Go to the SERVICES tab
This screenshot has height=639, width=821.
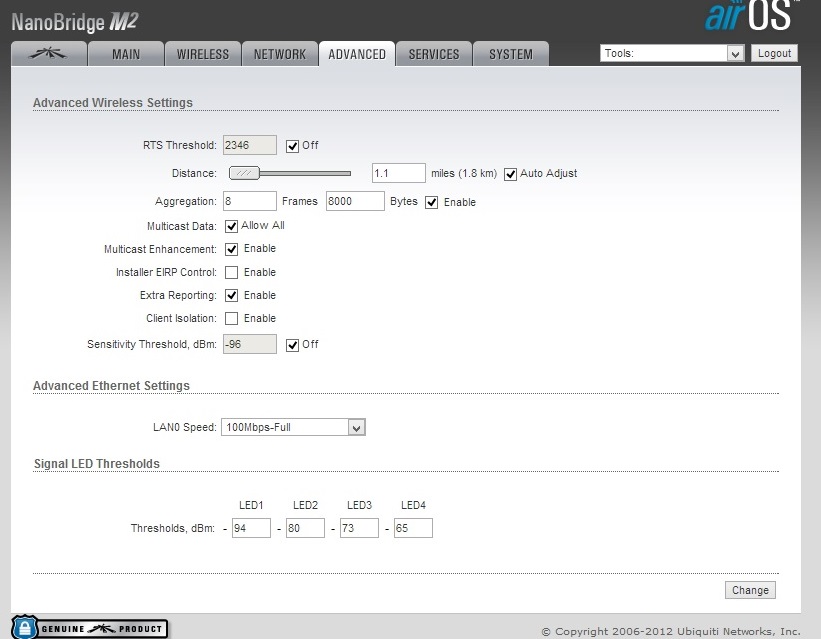pos(434,54)
